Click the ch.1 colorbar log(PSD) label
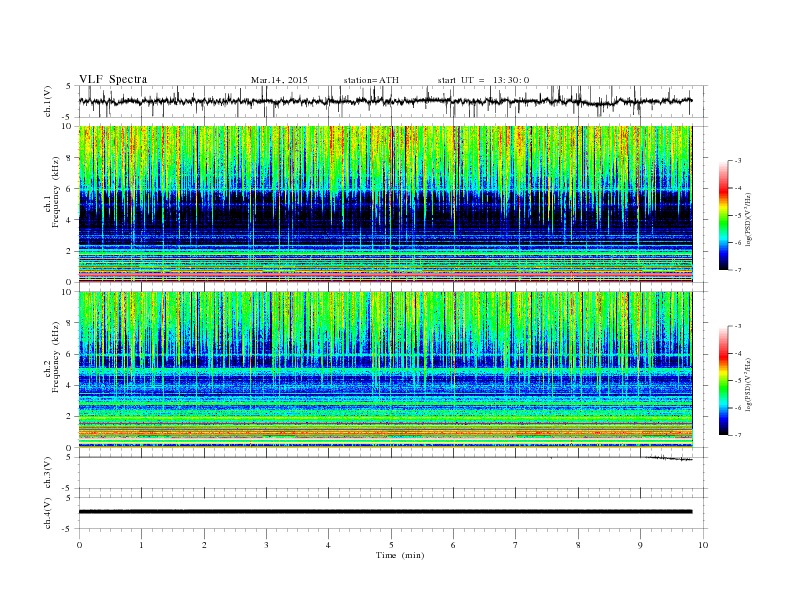 coord(749,219)
